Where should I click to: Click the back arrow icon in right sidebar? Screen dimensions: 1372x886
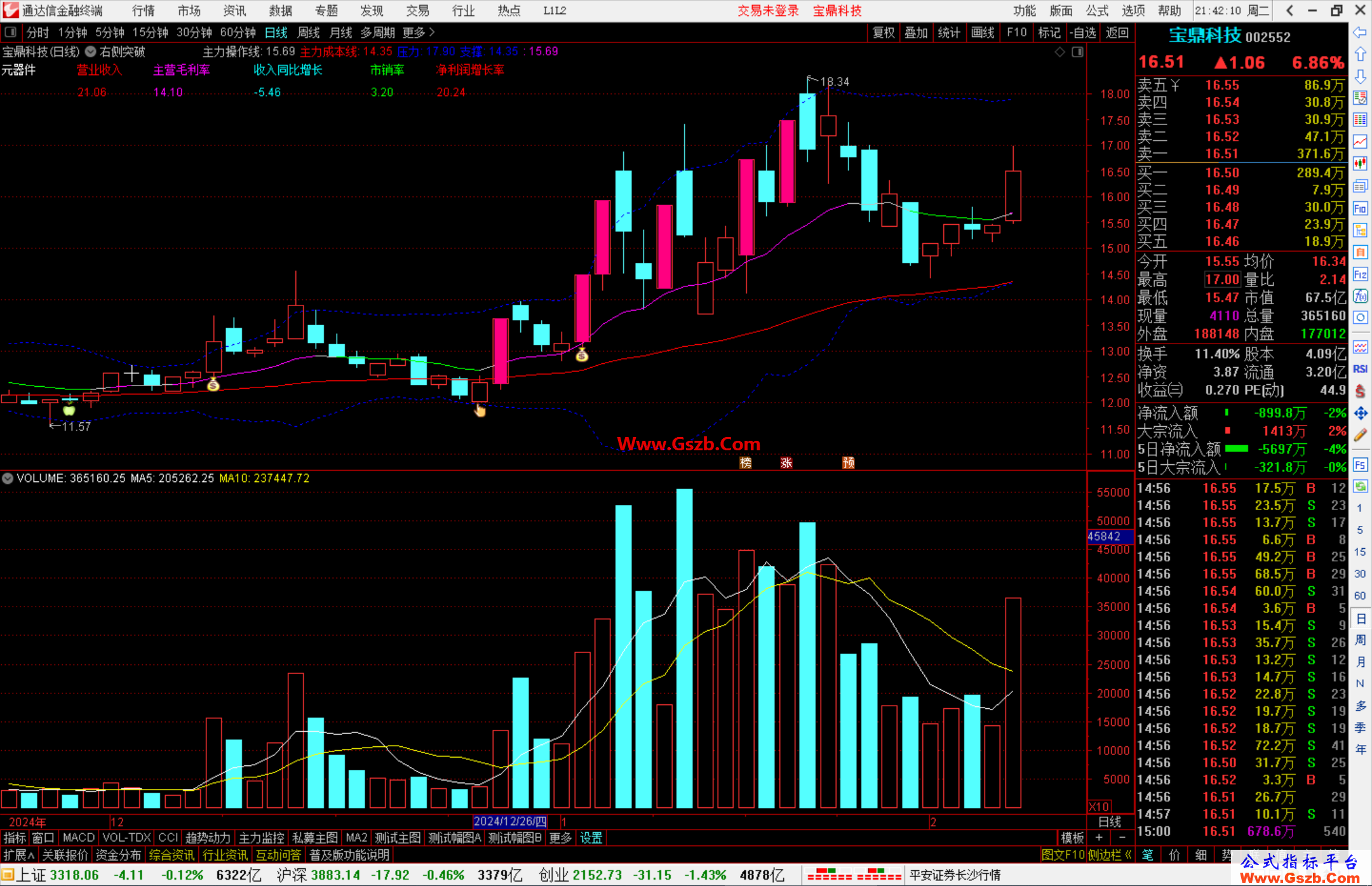point(1360,32)
